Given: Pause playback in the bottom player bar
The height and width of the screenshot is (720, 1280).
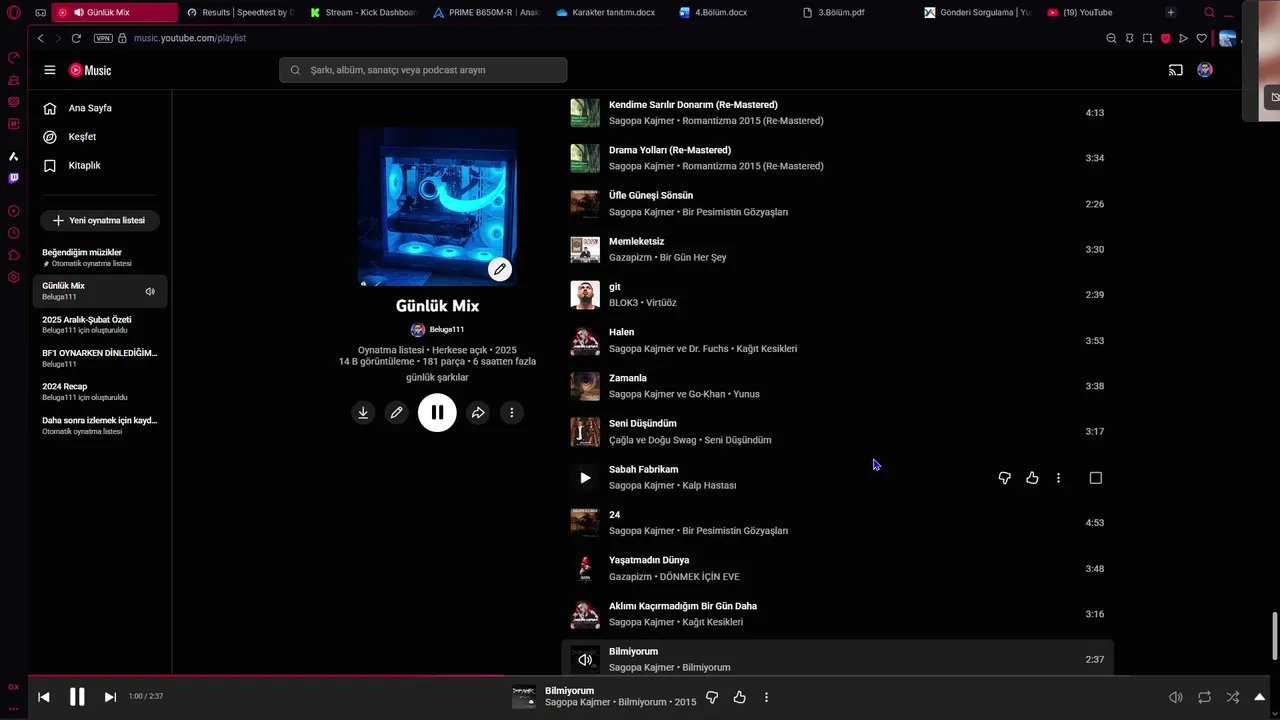Looking at the screenshot, I should 77,697.
